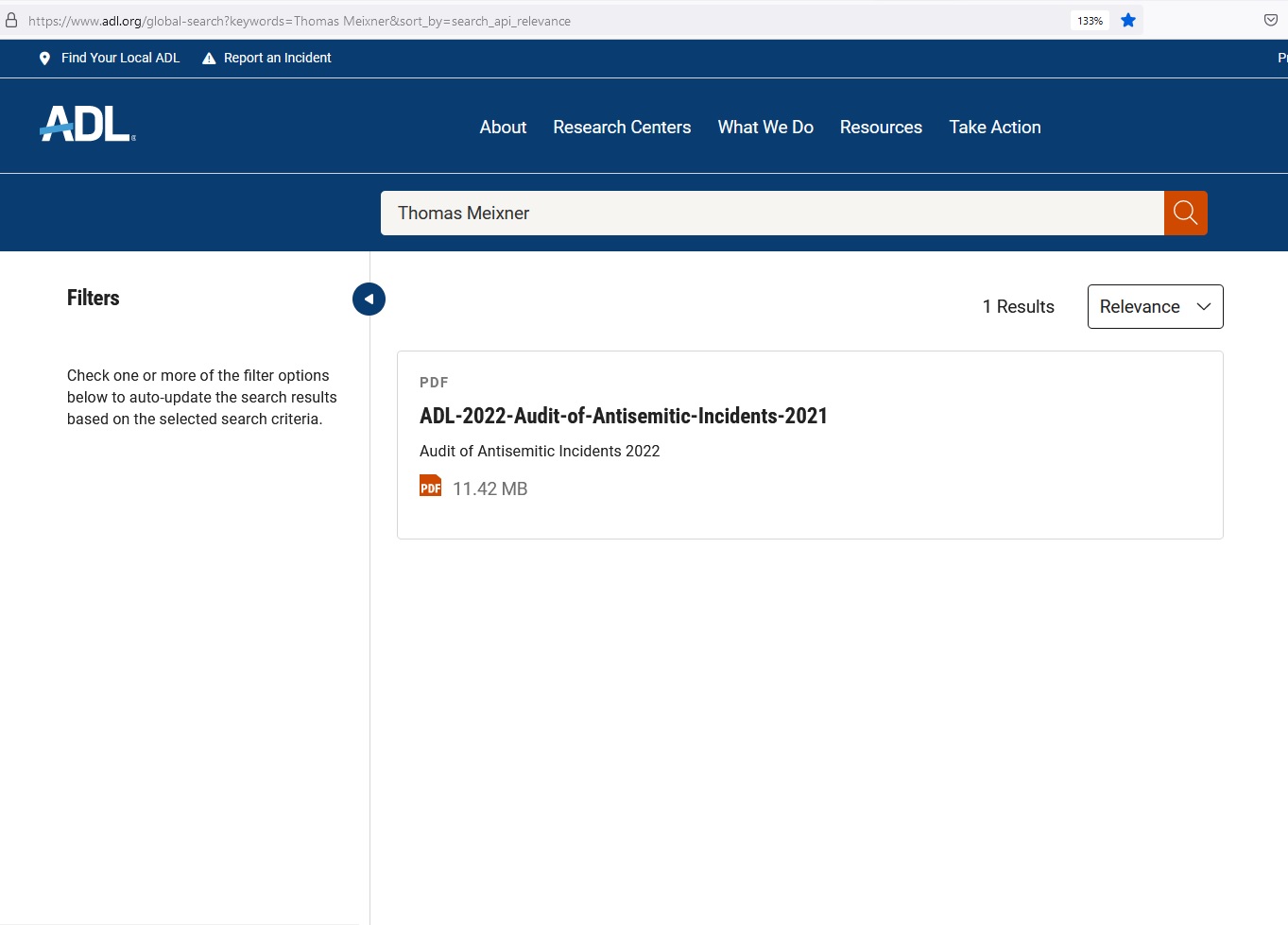
Task: Open the Resources menu
Action: [881, 128]
